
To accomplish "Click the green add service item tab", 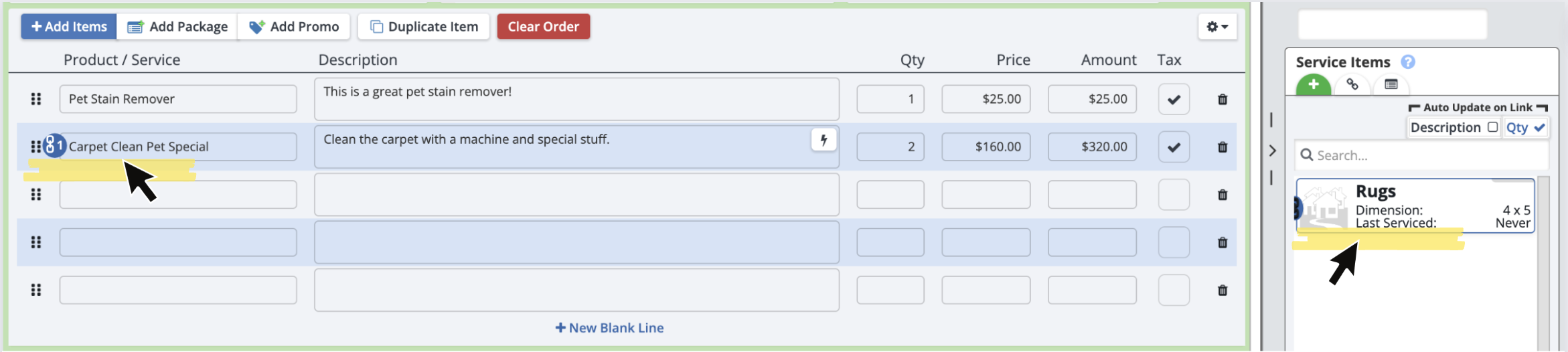I will pyautogui.click(x=1313, y=85).
